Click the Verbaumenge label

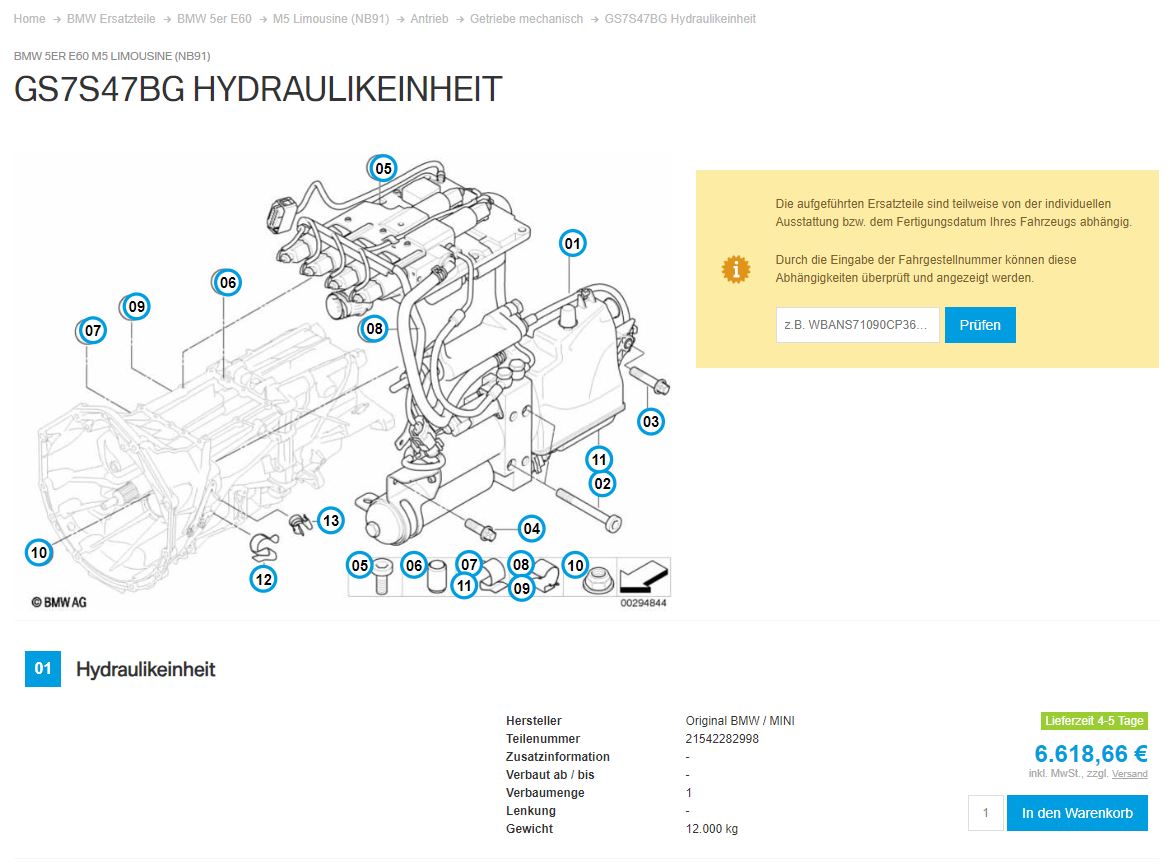click(545, 793)
